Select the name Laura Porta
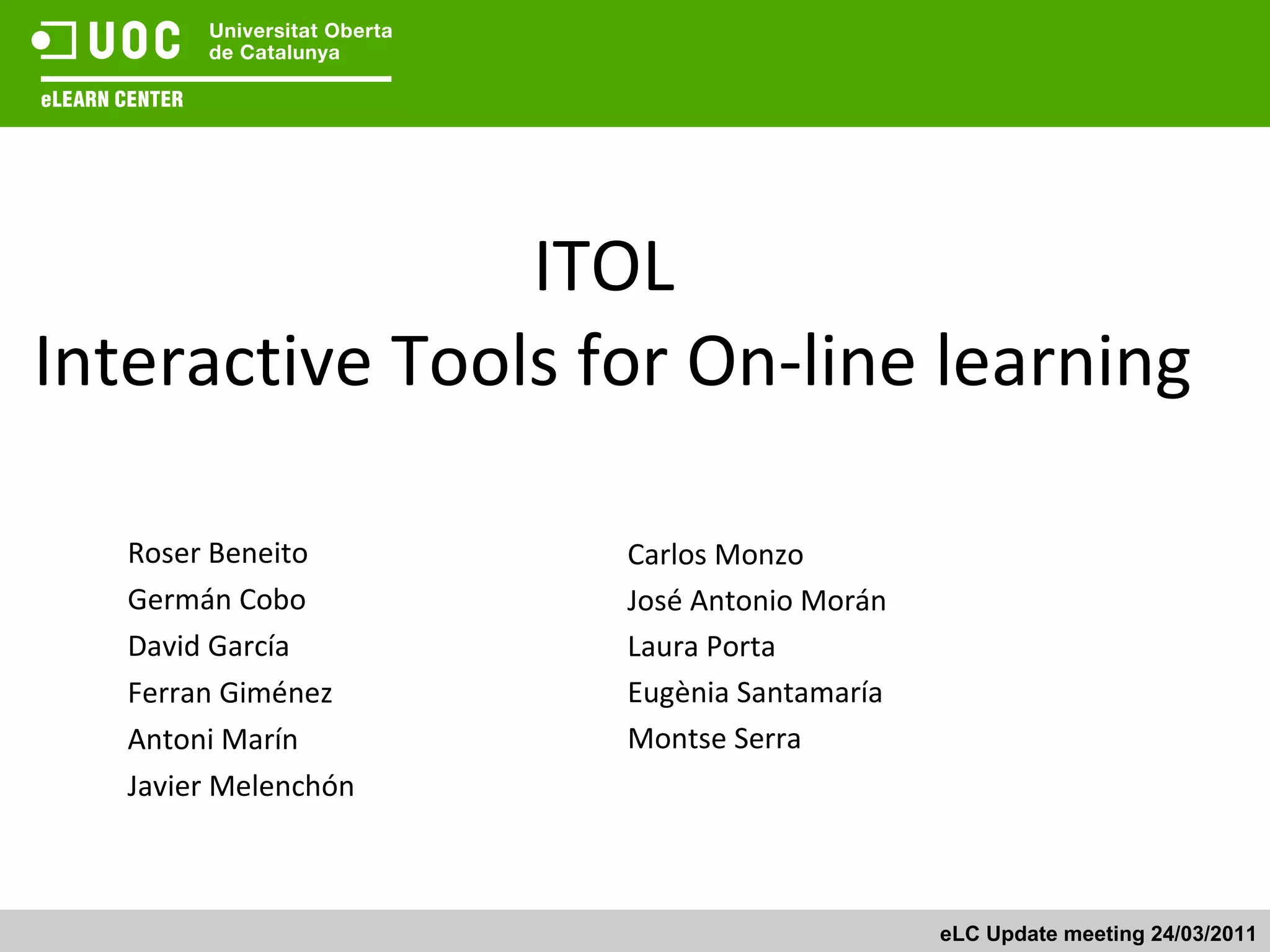Viewport: 1270px width, 952px height. [x=701, y=646]
